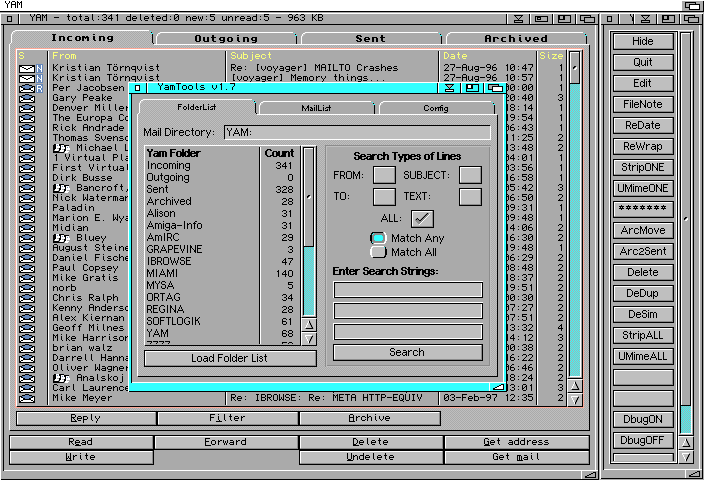Switch to Outgoing folder tab
This screenshot has height=480, width=704.
(x=226, y=39)
